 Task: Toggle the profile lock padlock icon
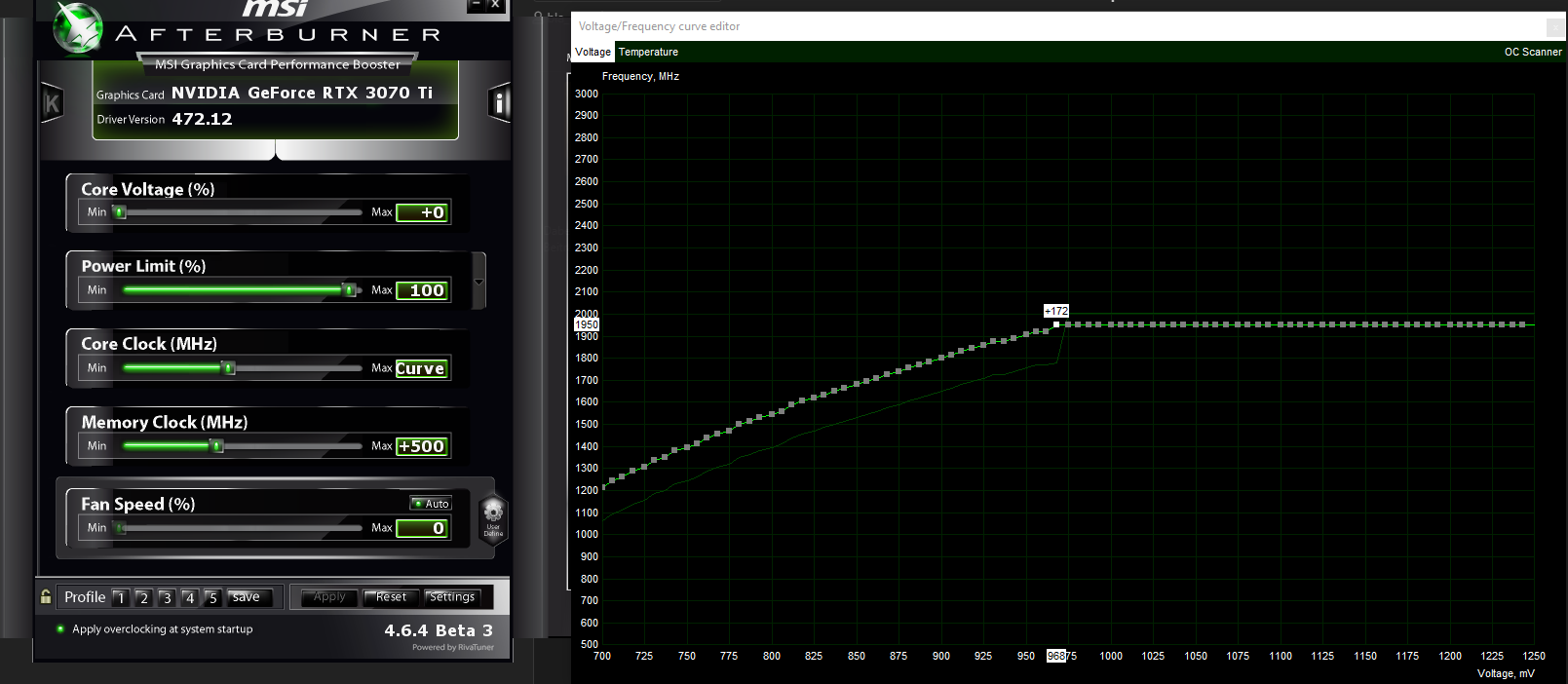pyautogui.click(x=46, y=596)
